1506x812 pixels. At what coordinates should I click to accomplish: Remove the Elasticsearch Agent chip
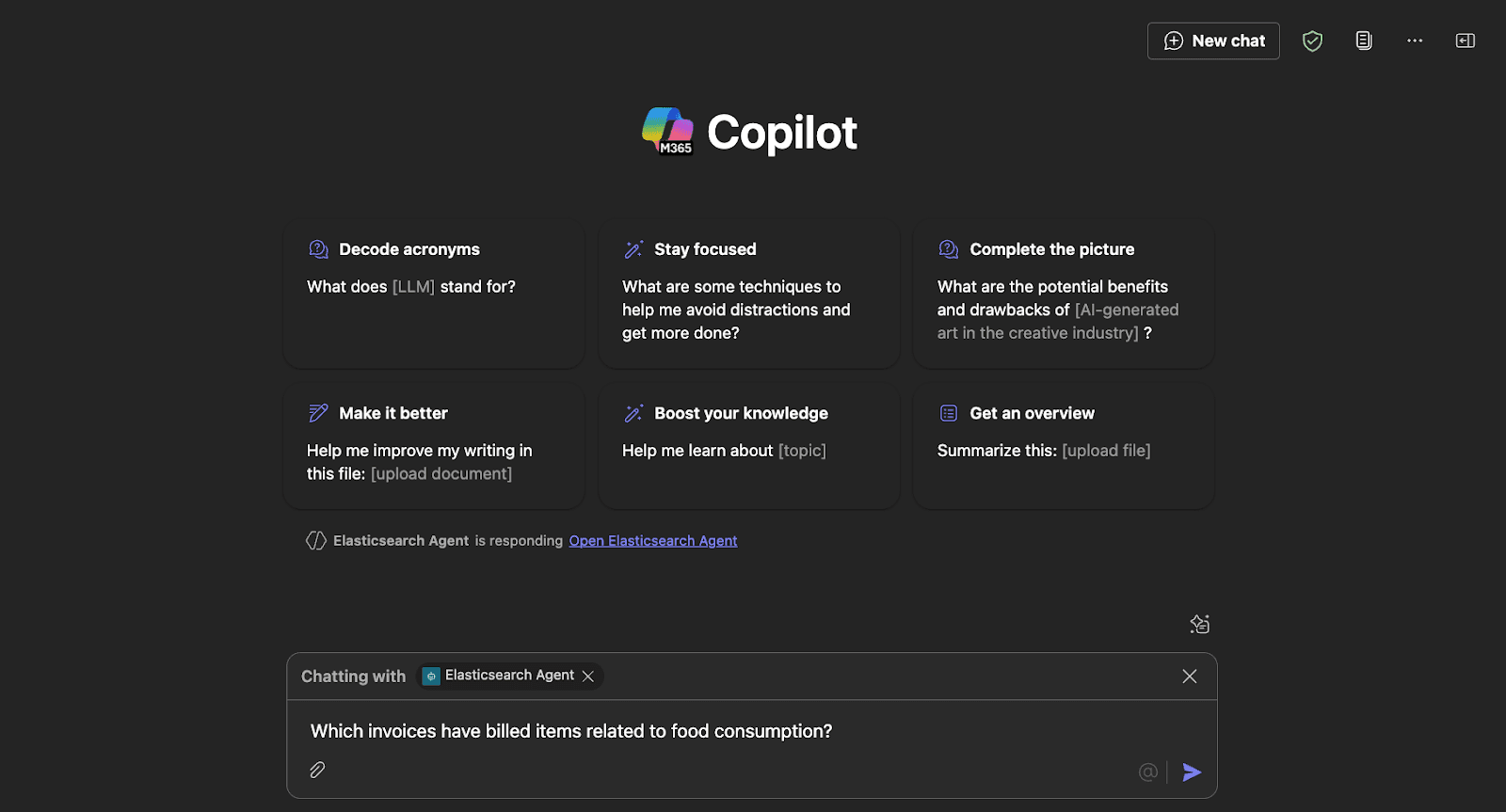tap(588, 677)
